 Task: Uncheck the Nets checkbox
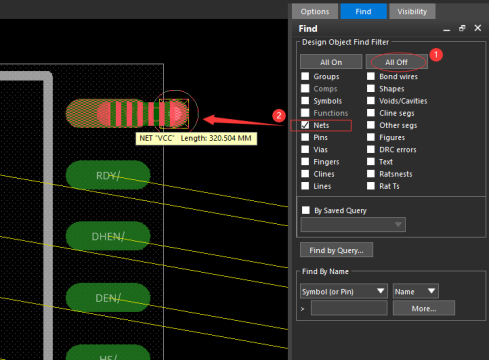pyautogui.click(x=305, y=125)
